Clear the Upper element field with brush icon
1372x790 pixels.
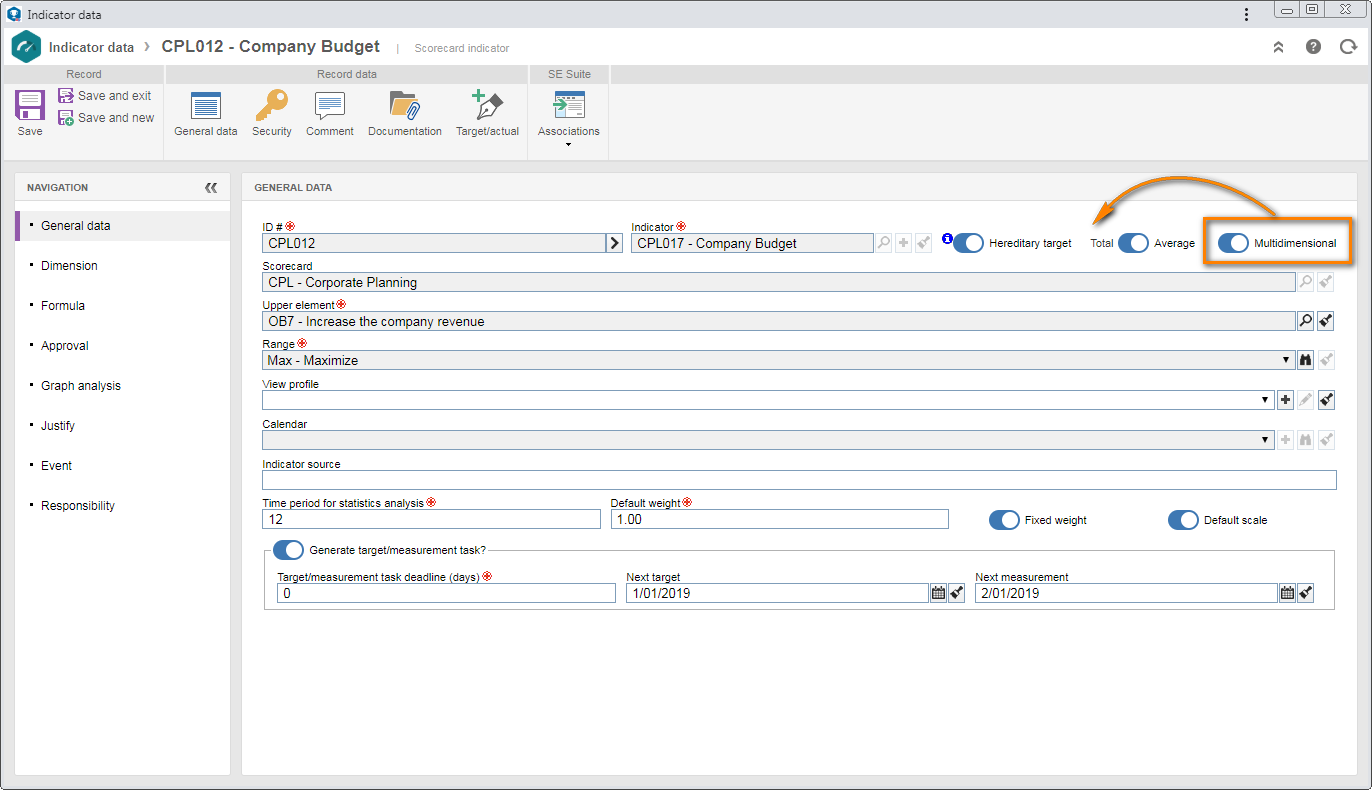coord(1326,321)
